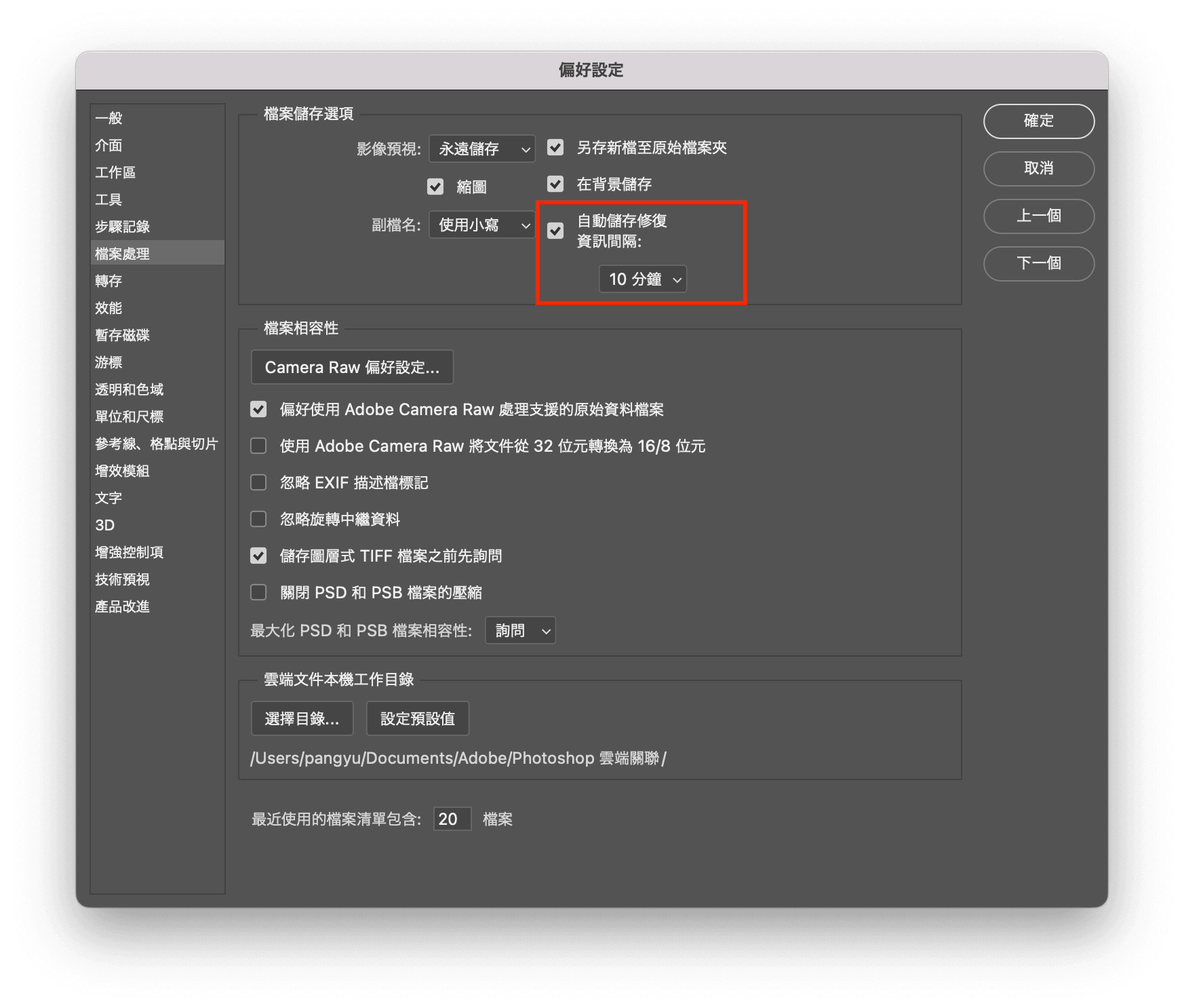Select 一般 in preferences sidebar

[157, 118]
